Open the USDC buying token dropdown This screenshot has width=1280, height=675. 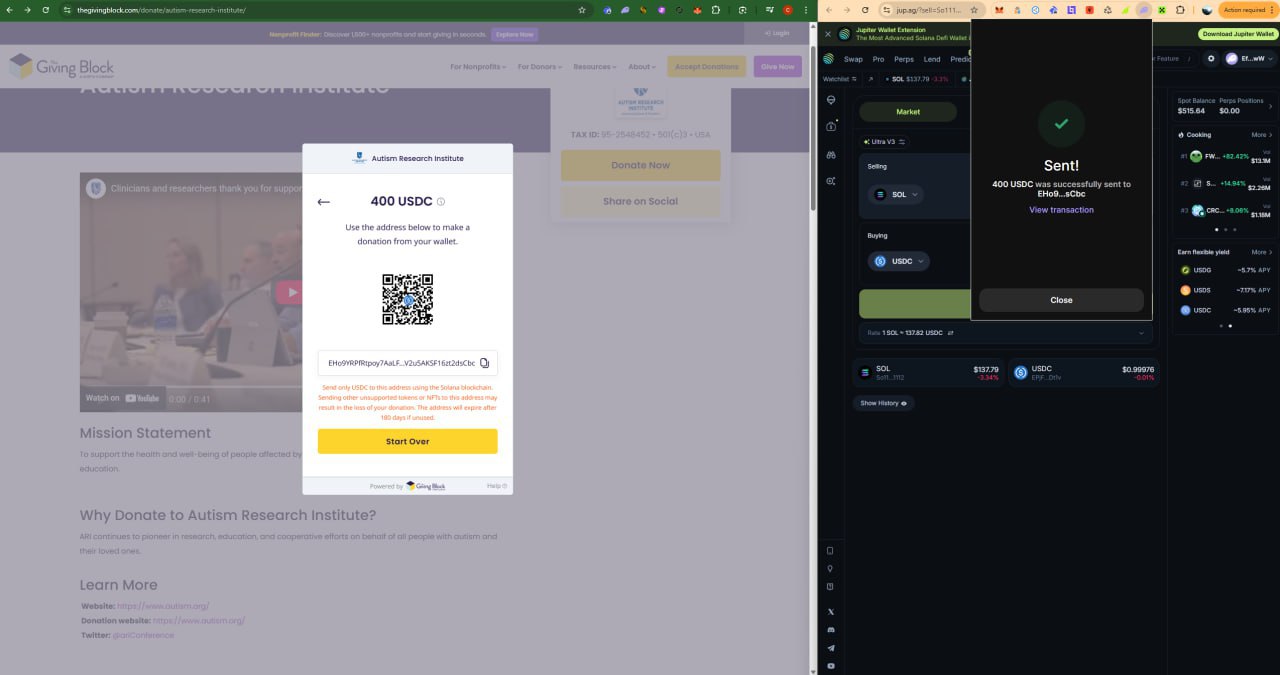click(x=900, y=261)
